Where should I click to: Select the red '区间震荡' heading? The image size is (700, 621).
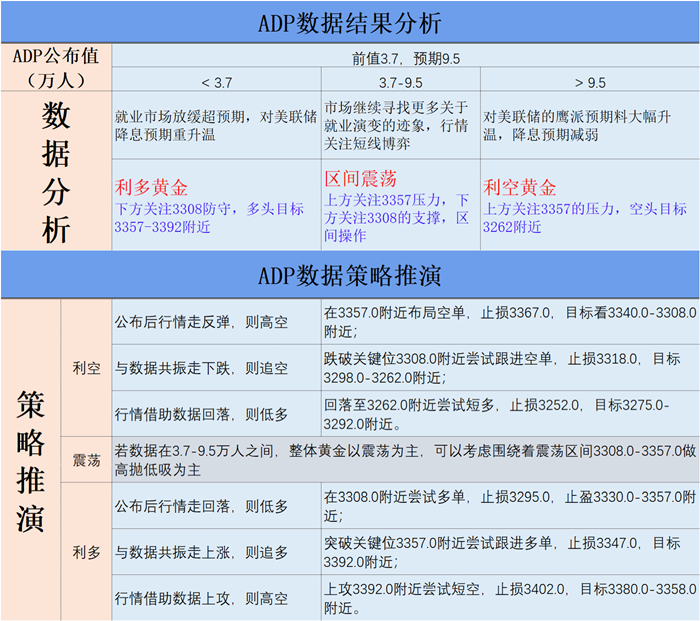(361, 179)
